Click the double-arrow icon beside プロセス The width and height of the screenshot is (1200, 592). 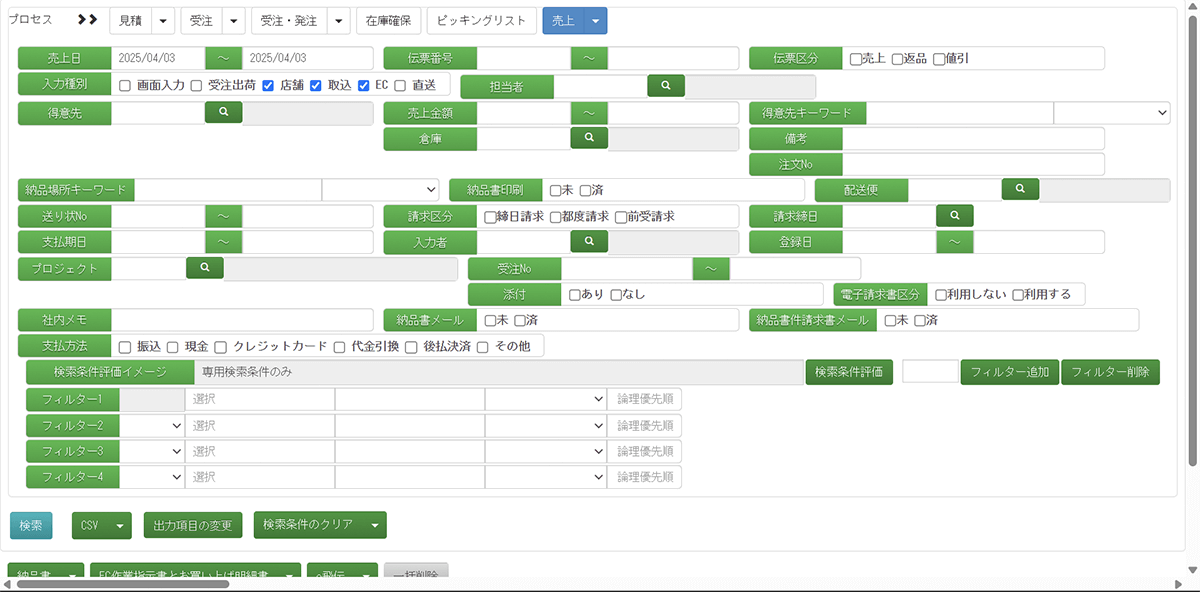pos(87,20)
